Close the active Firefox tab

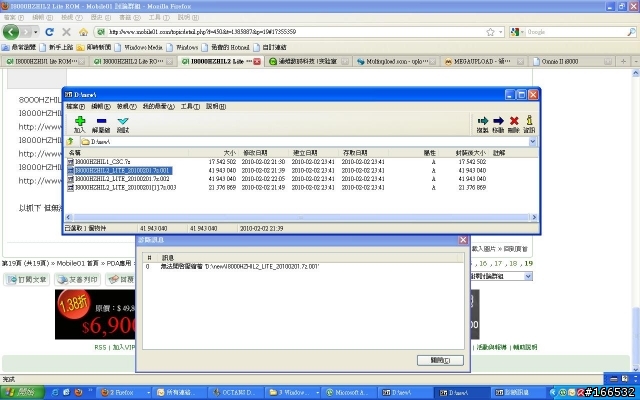(x=257, y=62)
